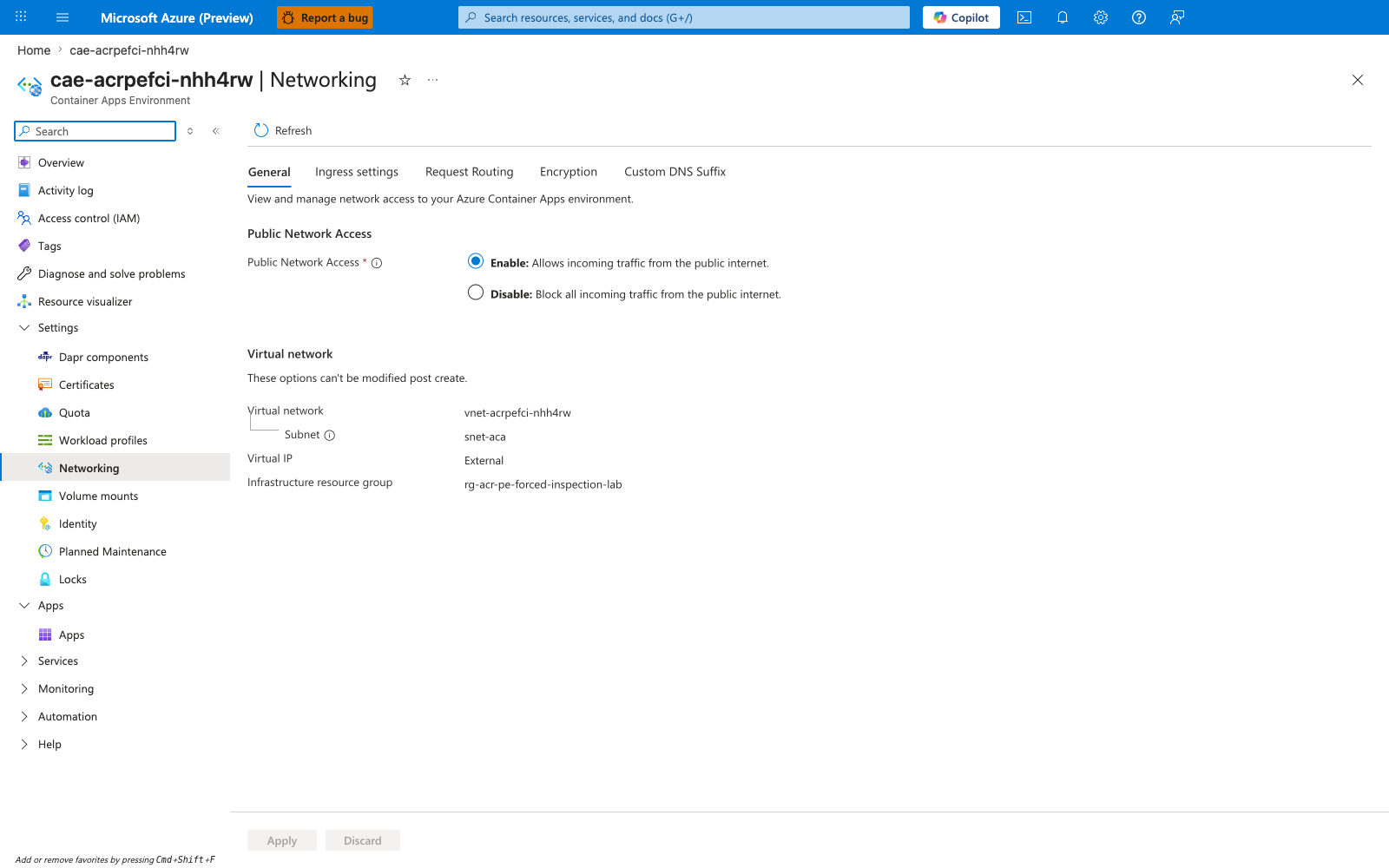
Task: Open Cloud Shell from the top bar
Action: (x=1024, y=17)
